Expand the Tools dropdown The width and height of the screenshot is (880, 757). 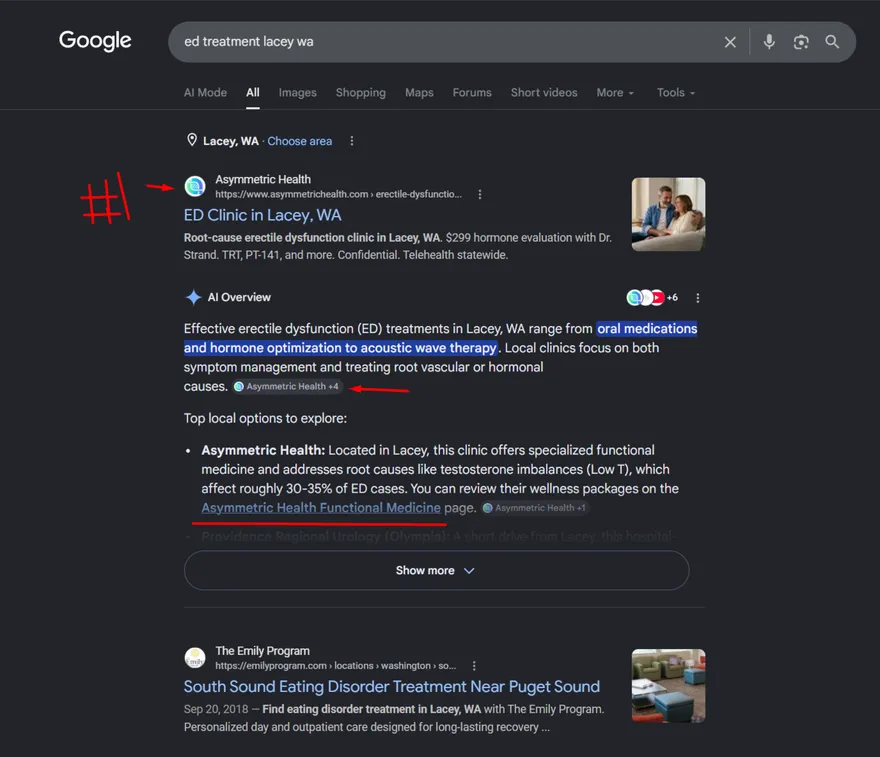point(676,93)
